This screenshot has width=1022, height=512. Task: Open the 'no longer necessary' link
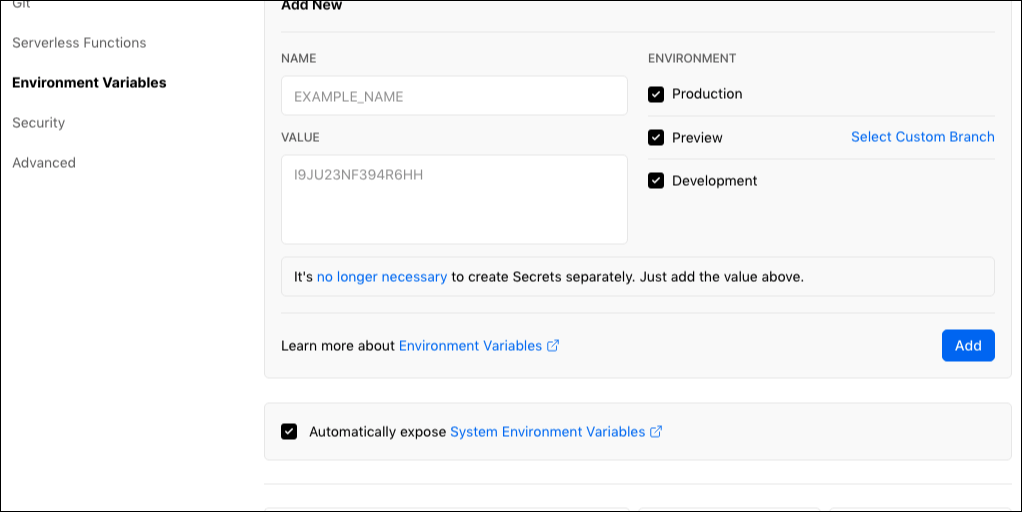click(x=382, y=277)
